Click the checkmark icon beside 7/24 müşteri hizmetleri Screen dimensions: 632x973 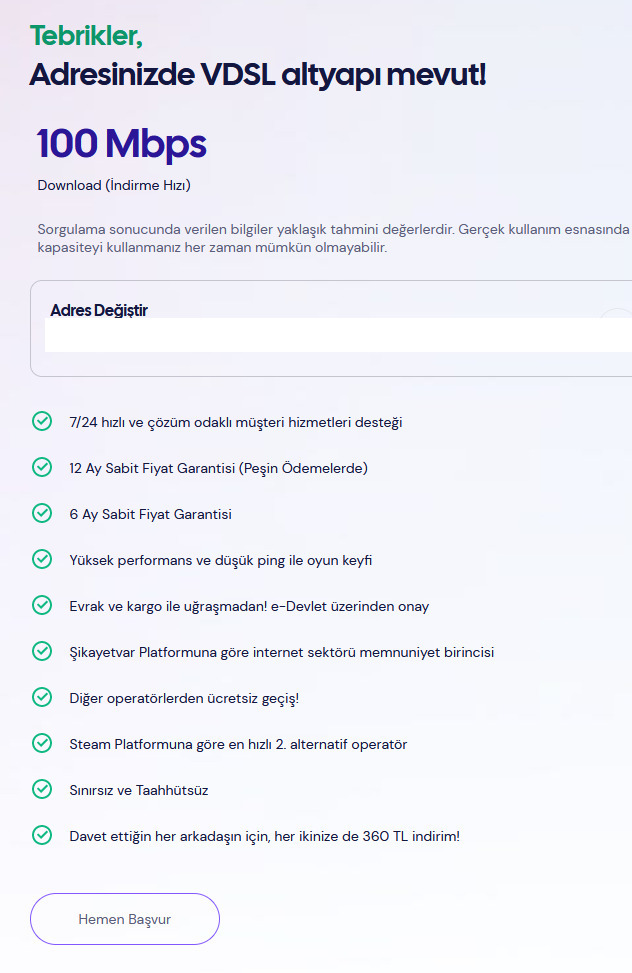click(42, 421)
